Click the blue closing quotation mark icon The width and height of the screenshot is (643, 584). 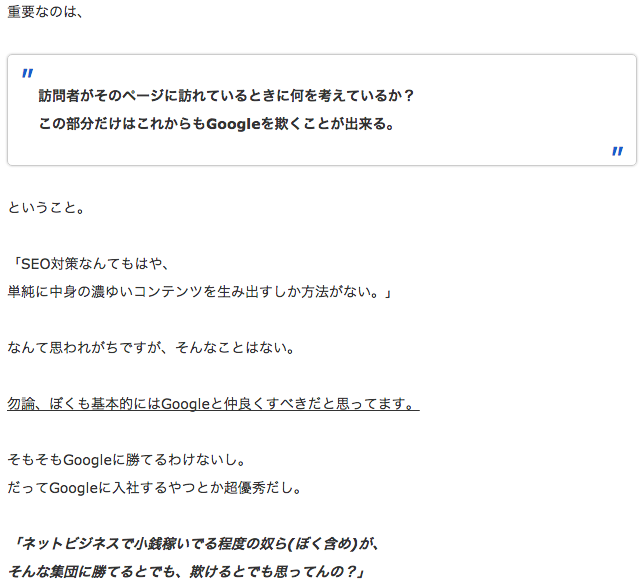point(617,151)
